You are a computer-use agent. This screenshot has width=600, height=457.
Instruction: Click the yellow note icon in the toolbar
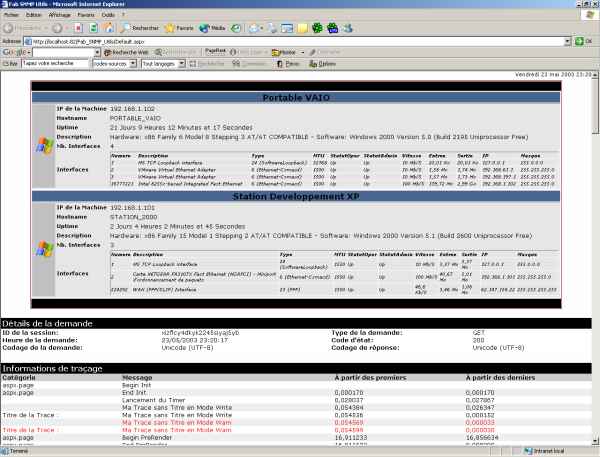coord(302,28)
